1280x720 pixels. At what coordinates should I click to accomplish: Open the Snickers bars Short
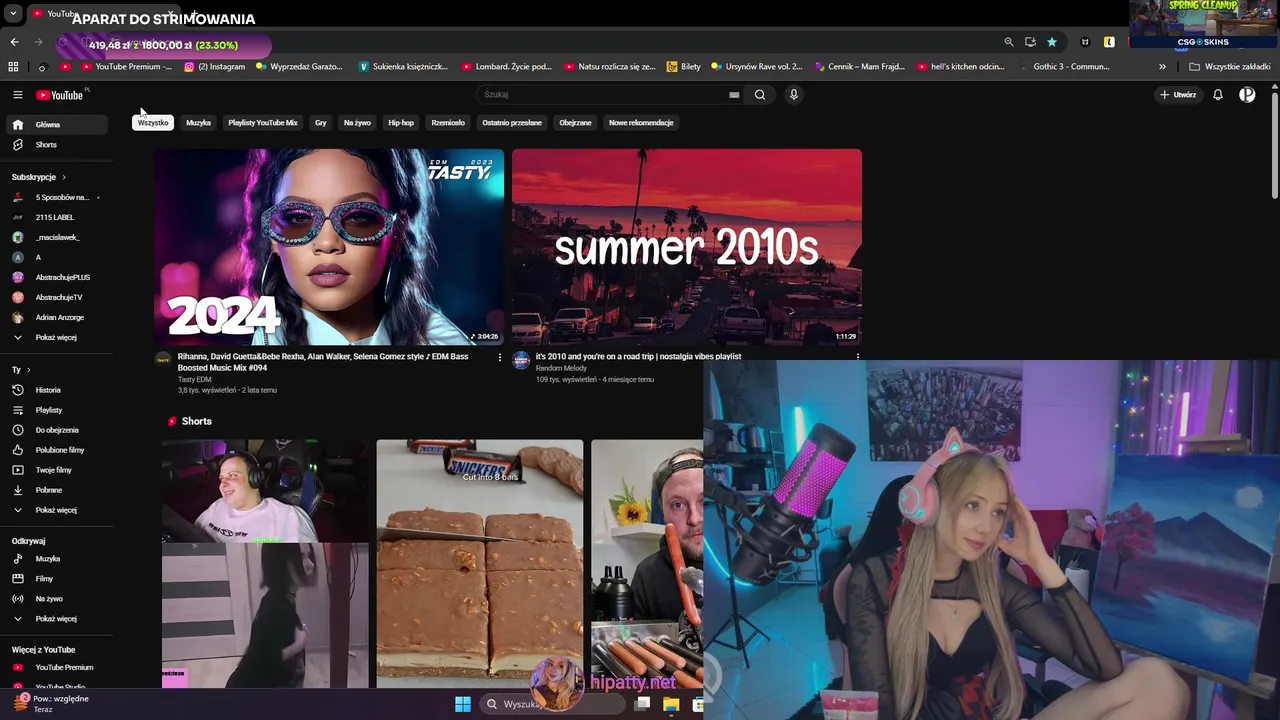(480, 564)
